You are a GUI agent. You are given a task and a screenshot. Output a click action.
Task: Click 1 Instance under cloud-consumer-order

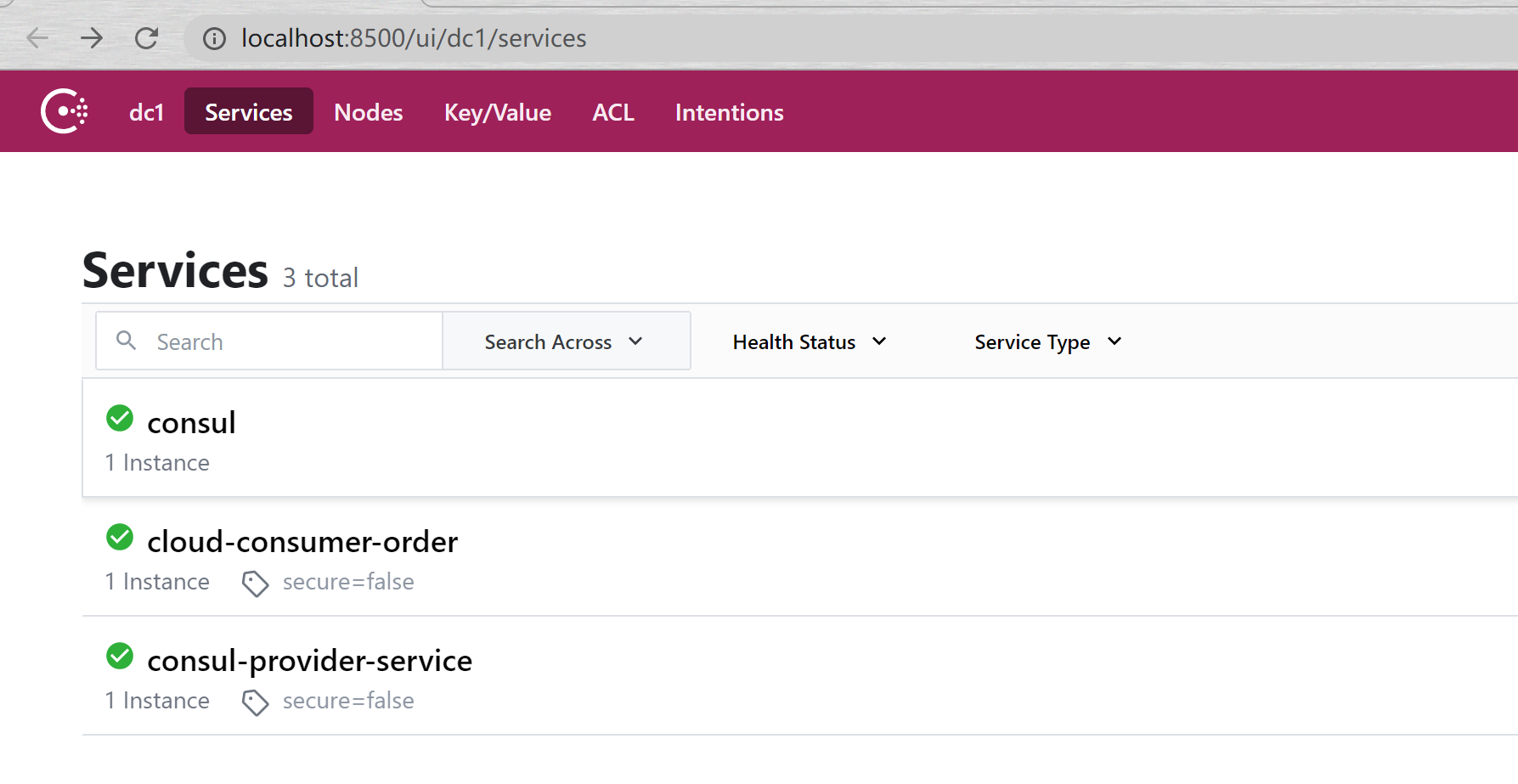[157, 582]
